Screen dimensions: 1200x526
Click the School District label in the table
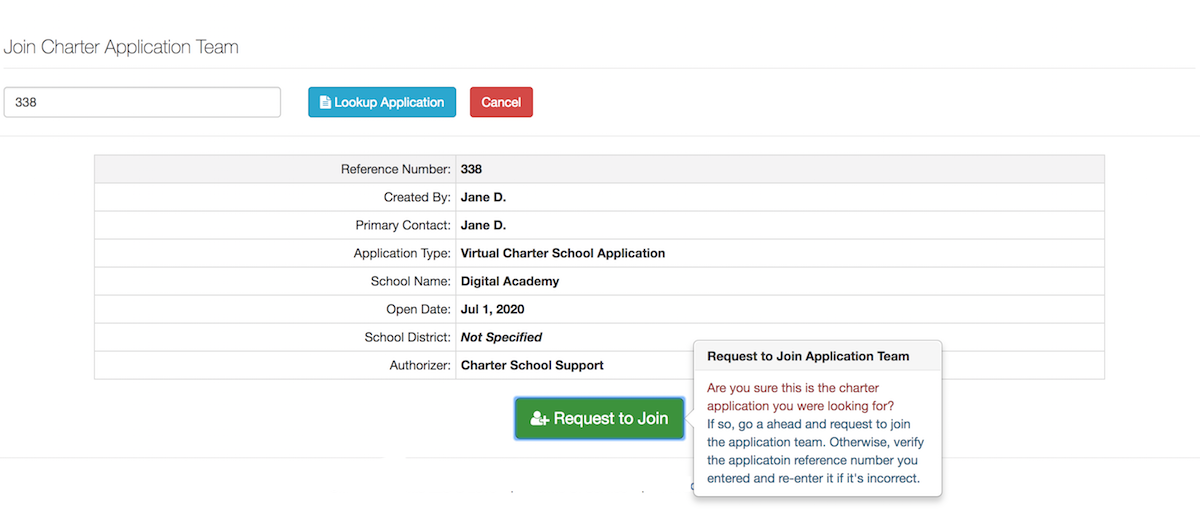pyautogui.click(x=408, y=337)
